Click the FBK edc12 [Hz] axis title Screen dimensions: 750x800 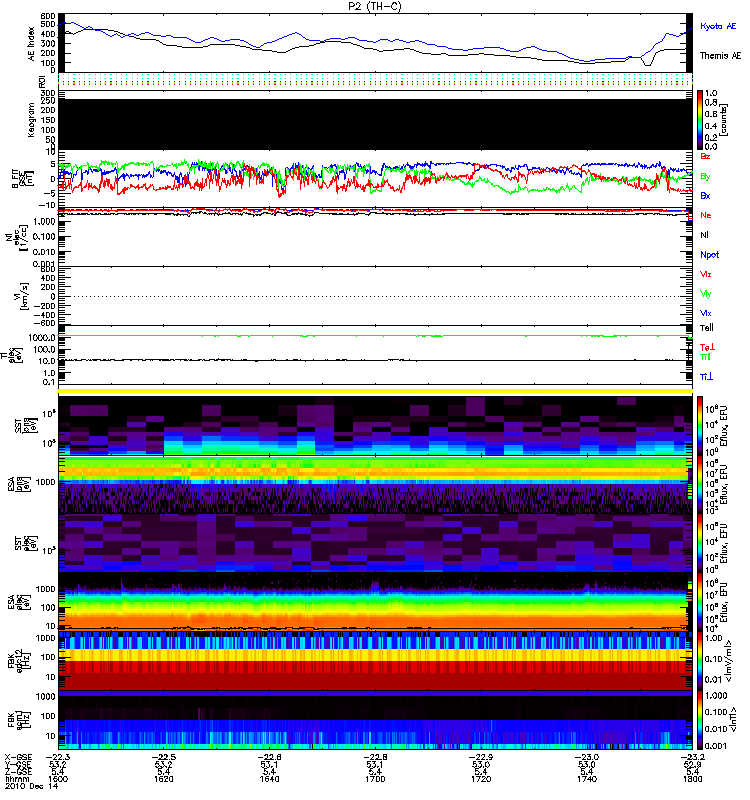tap(19, 661)
